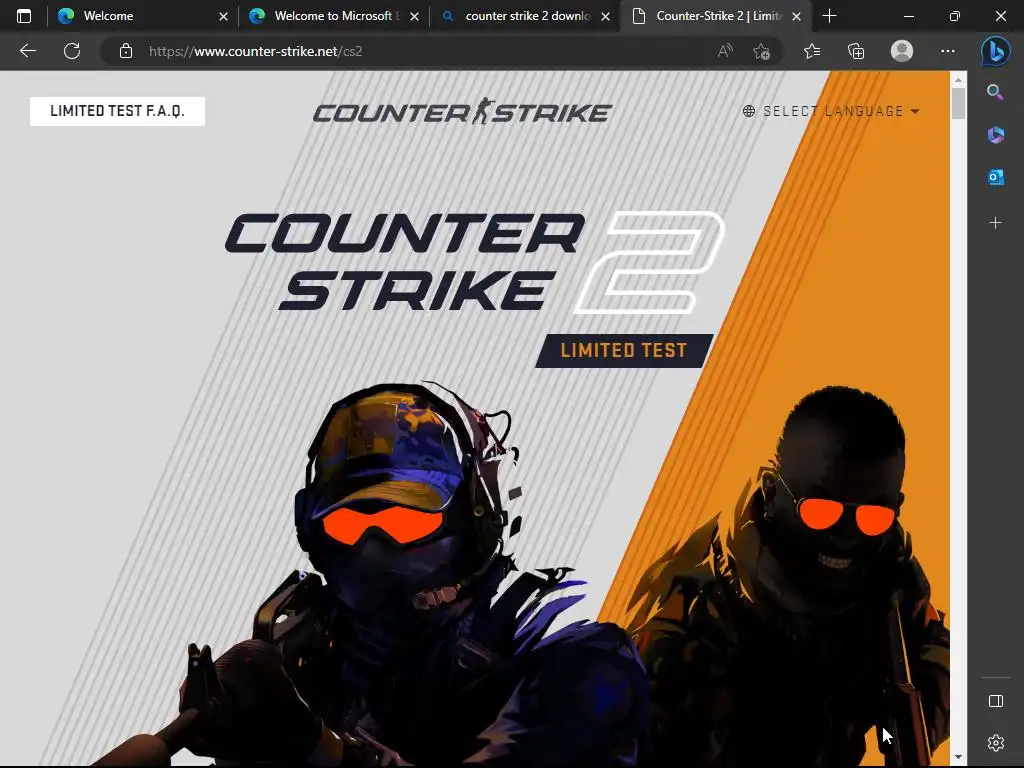Open a new tab with plus button
The height and width of the screenshot is (768, 1024).
pos(829,16)
